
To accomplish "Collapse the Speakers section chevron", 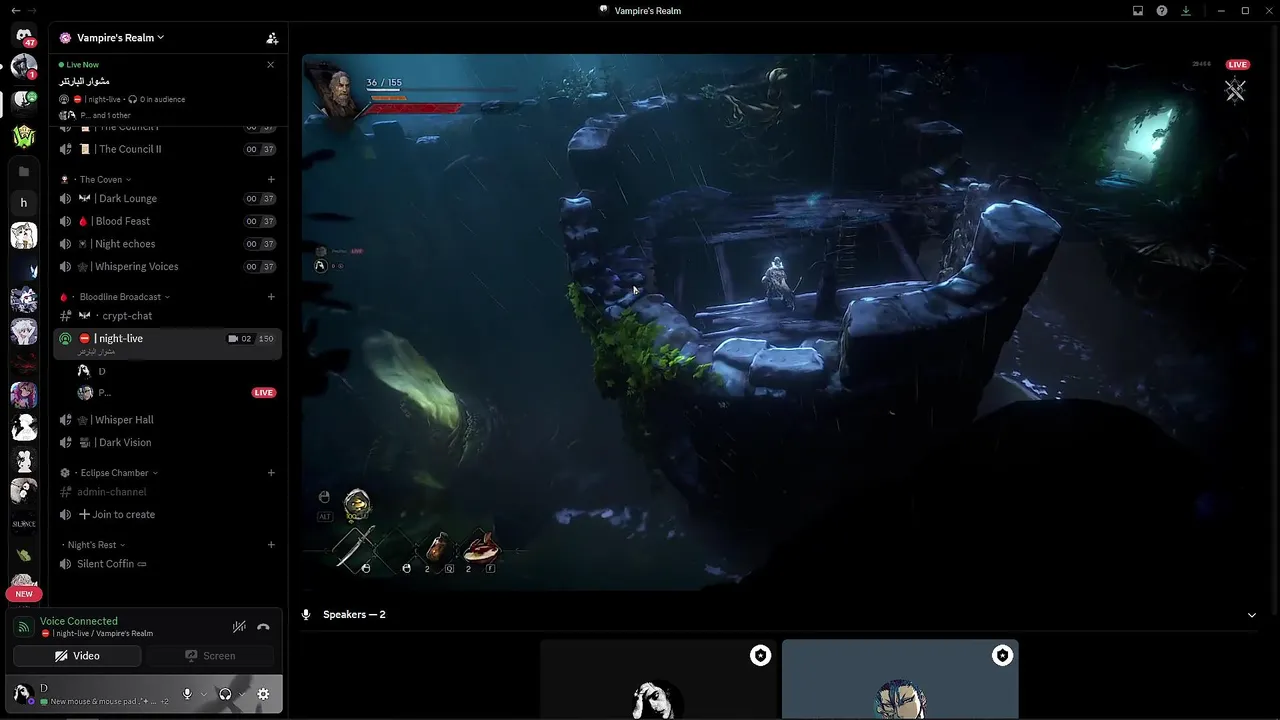I will 1251,615.
